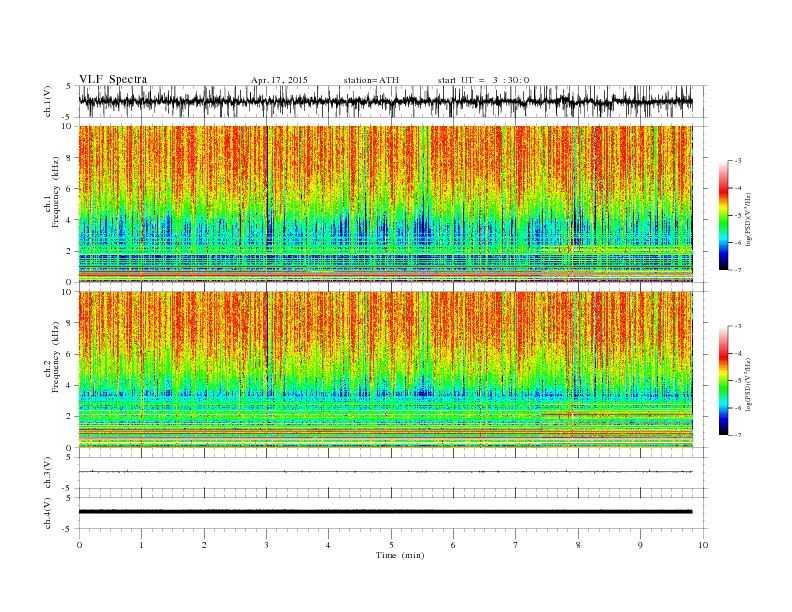The width and height of the screenshot is (792, 612).
Task: Click the ch.1 PSD color scale bar
Action: point(723,215)
